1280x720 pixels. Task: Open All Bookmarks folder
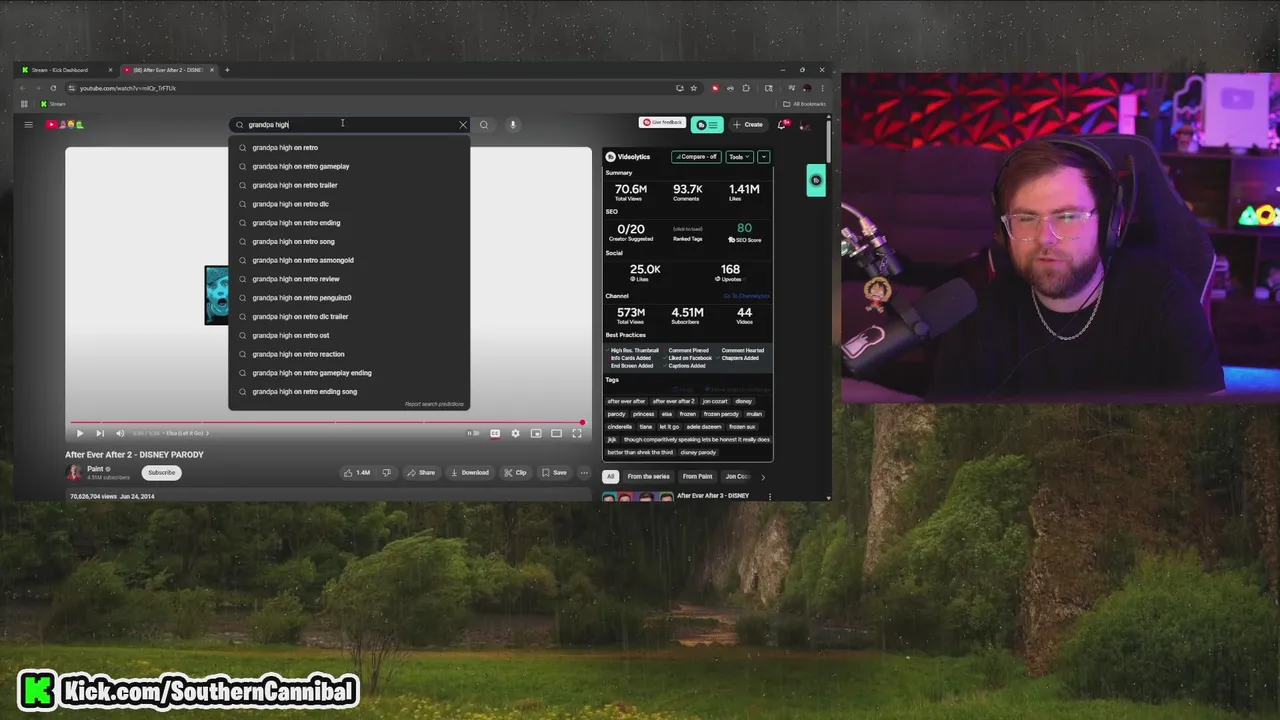[805, 104]
